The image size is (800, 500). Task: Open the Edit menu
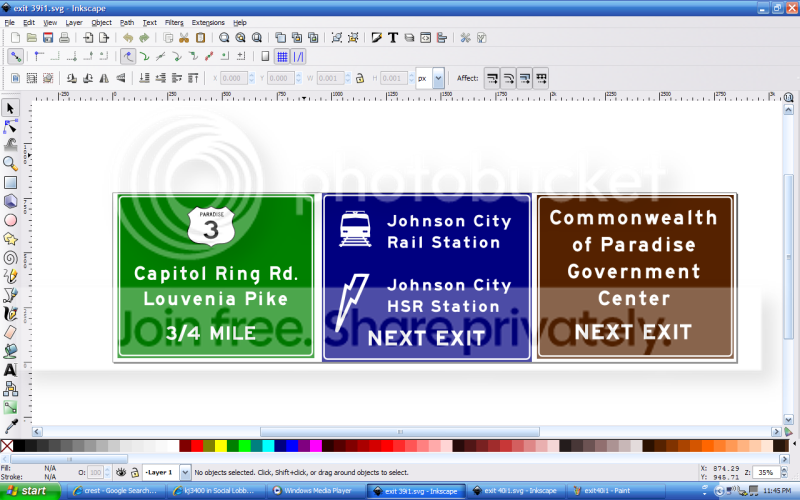point(29,22)
